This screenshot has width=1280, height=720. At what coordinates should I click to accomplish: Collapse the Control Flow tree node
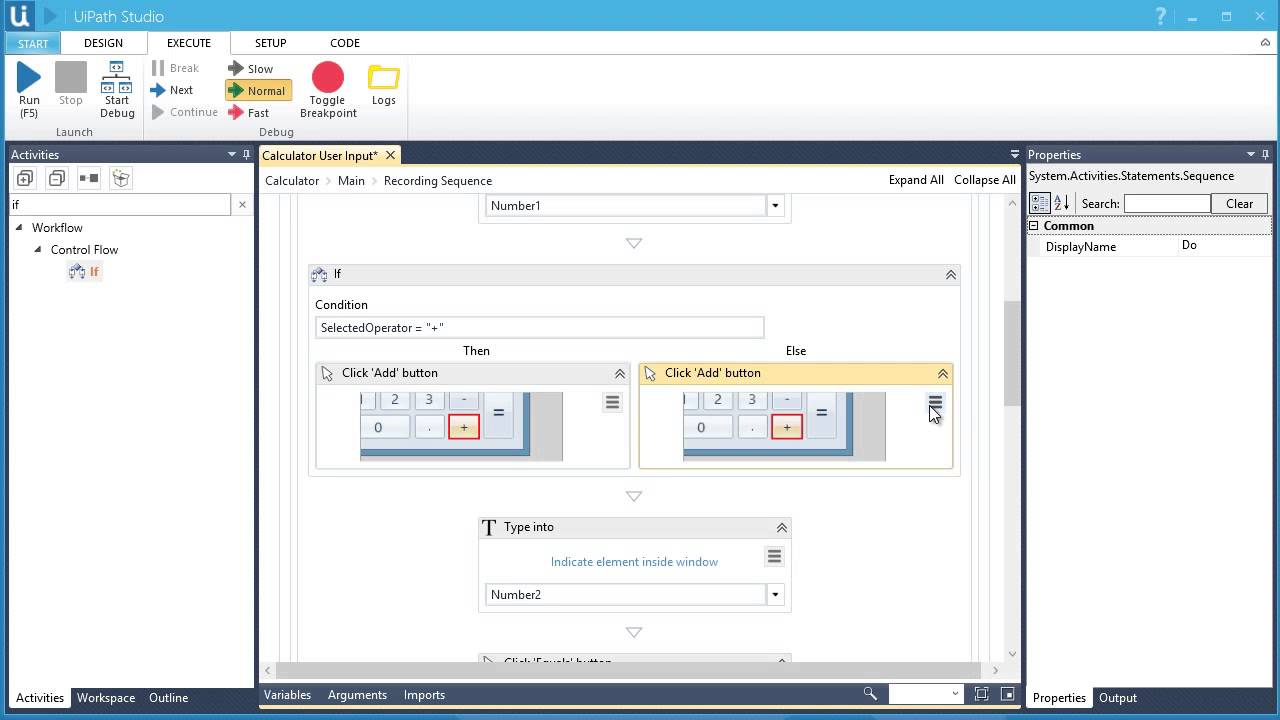coord(38,250)
